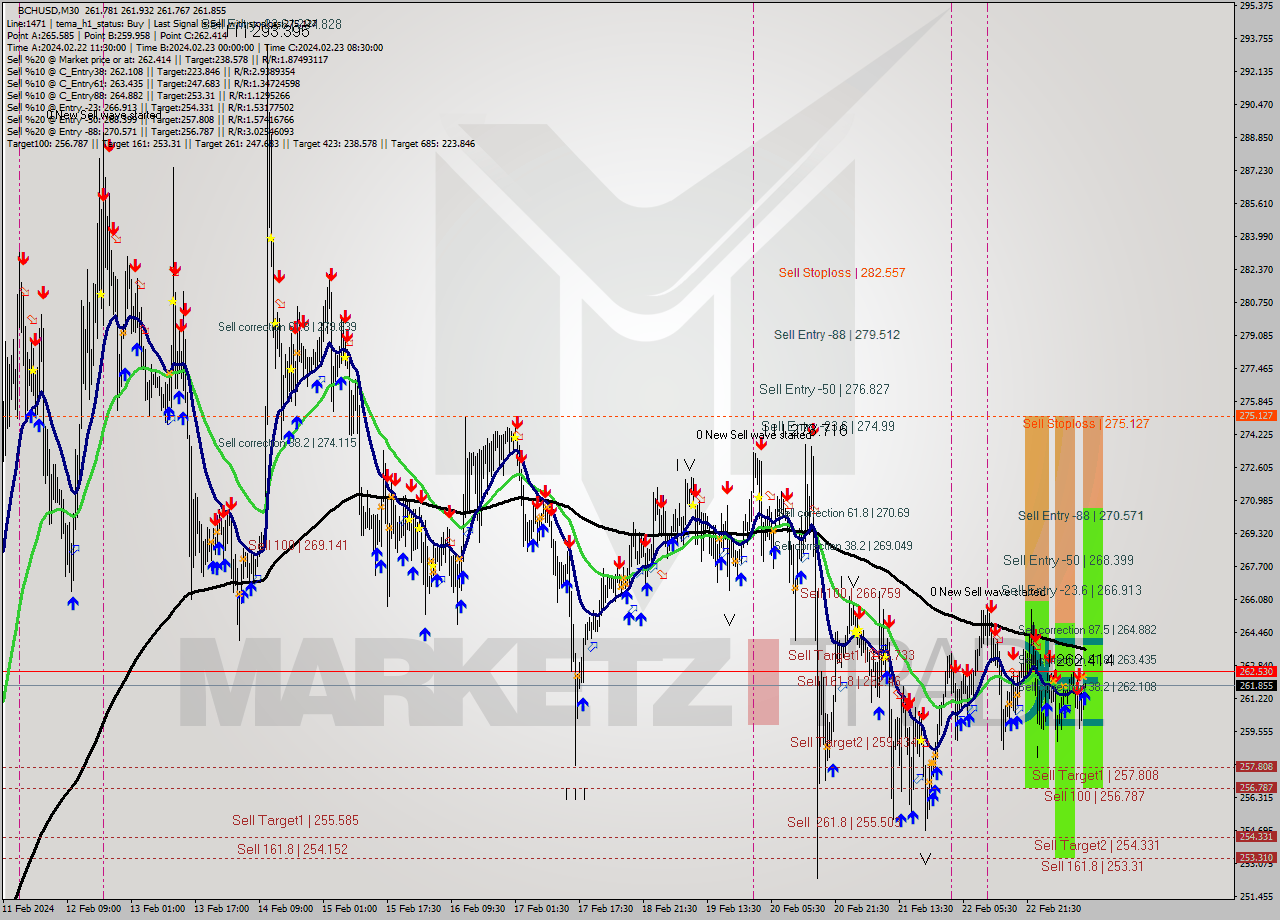Viewport: 1280px width, 920px height.
Task: Click the 'Sell Entry -50 | 276.827' label
Action: (x=824, y=389)
